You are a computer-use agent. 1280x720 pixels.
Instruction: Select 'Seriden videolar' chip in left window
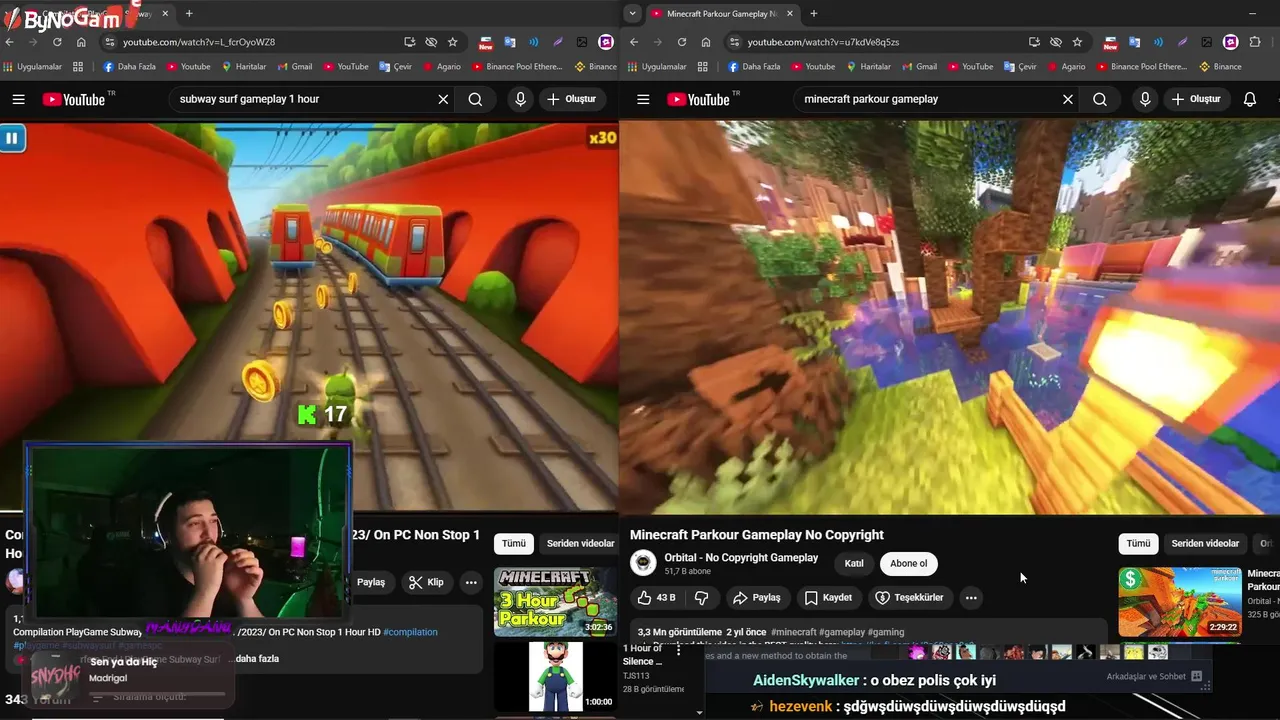point(580,543)
